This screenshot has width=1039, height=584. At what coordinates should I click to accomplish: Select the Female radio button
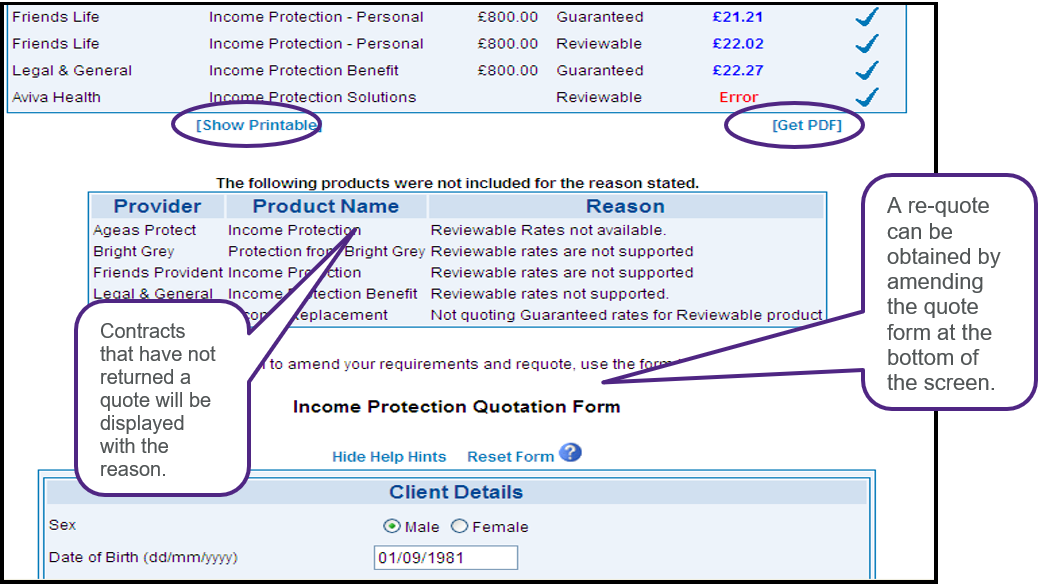tap(459, 526)
